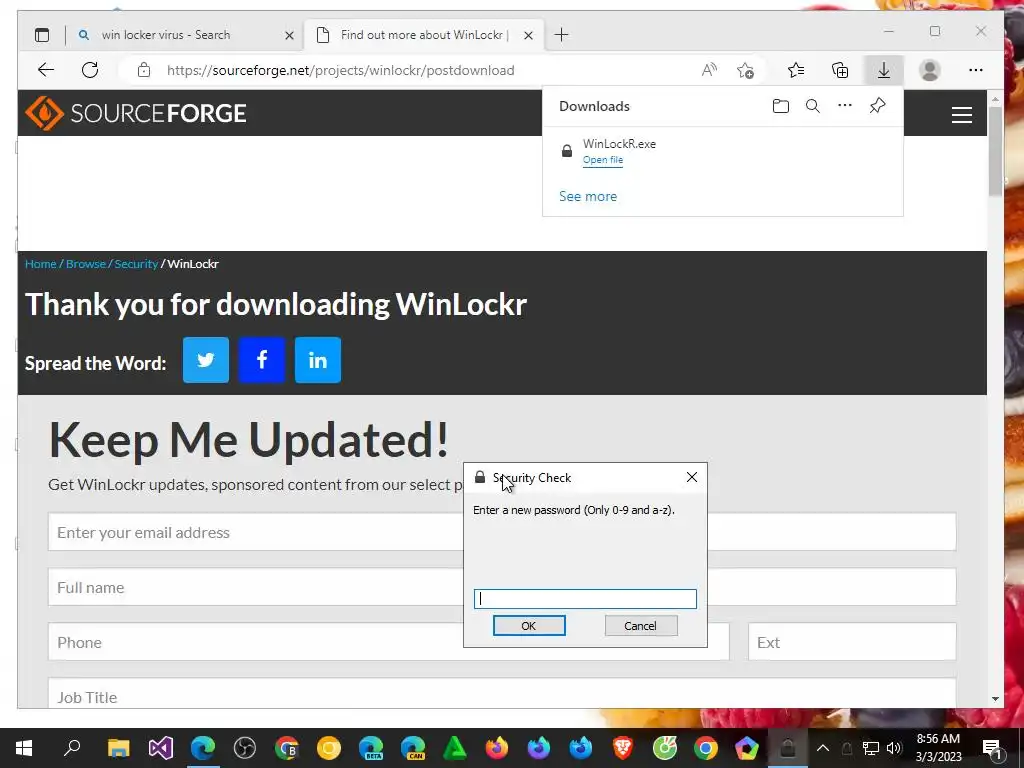Toggle the Downloads toolbar button

point(884,70)
